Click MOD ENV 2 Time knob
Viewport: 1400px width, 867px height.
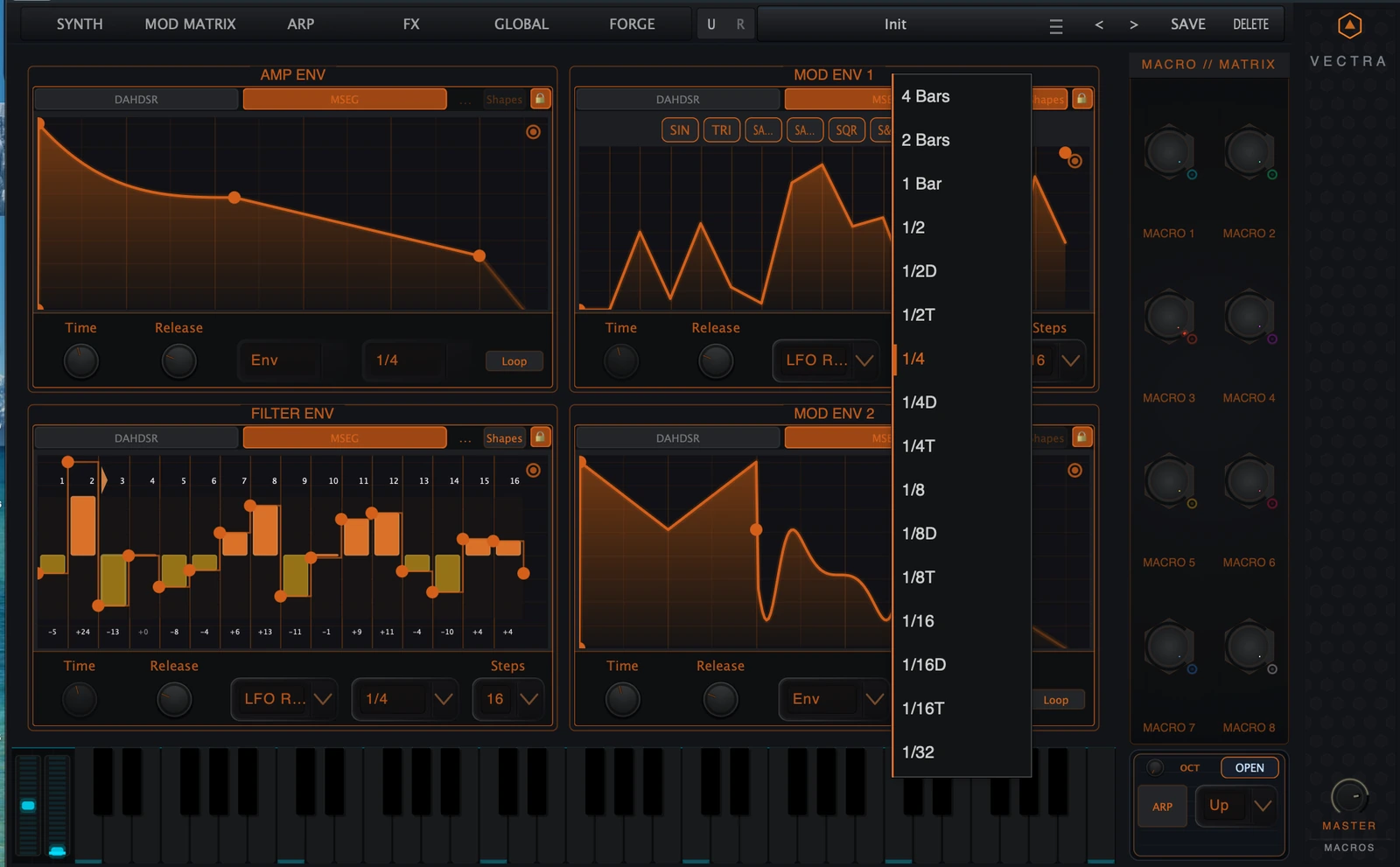coord(622,699)
